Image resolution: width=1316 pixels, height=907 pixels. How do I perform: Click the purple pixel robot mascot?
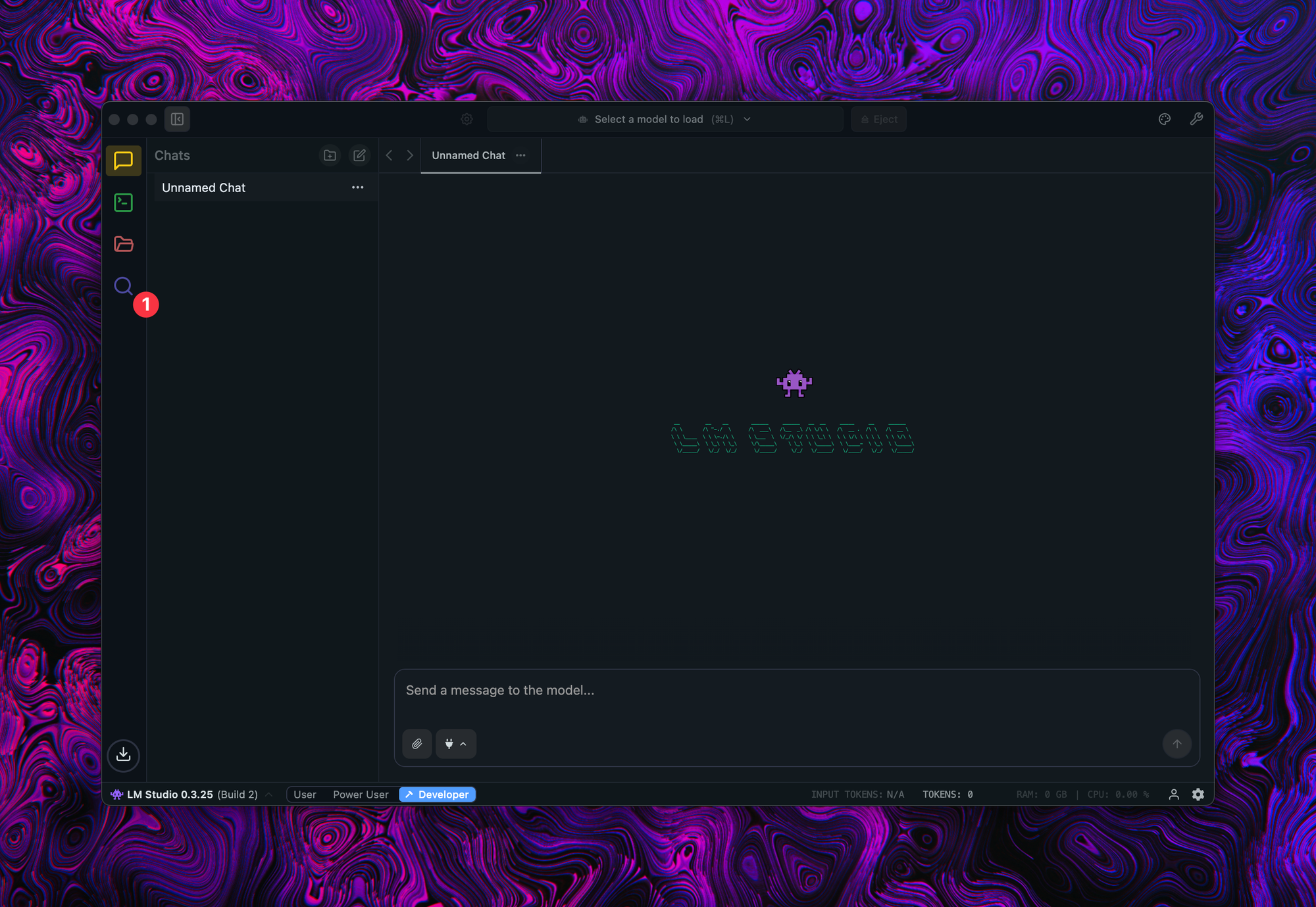(794, 383)
